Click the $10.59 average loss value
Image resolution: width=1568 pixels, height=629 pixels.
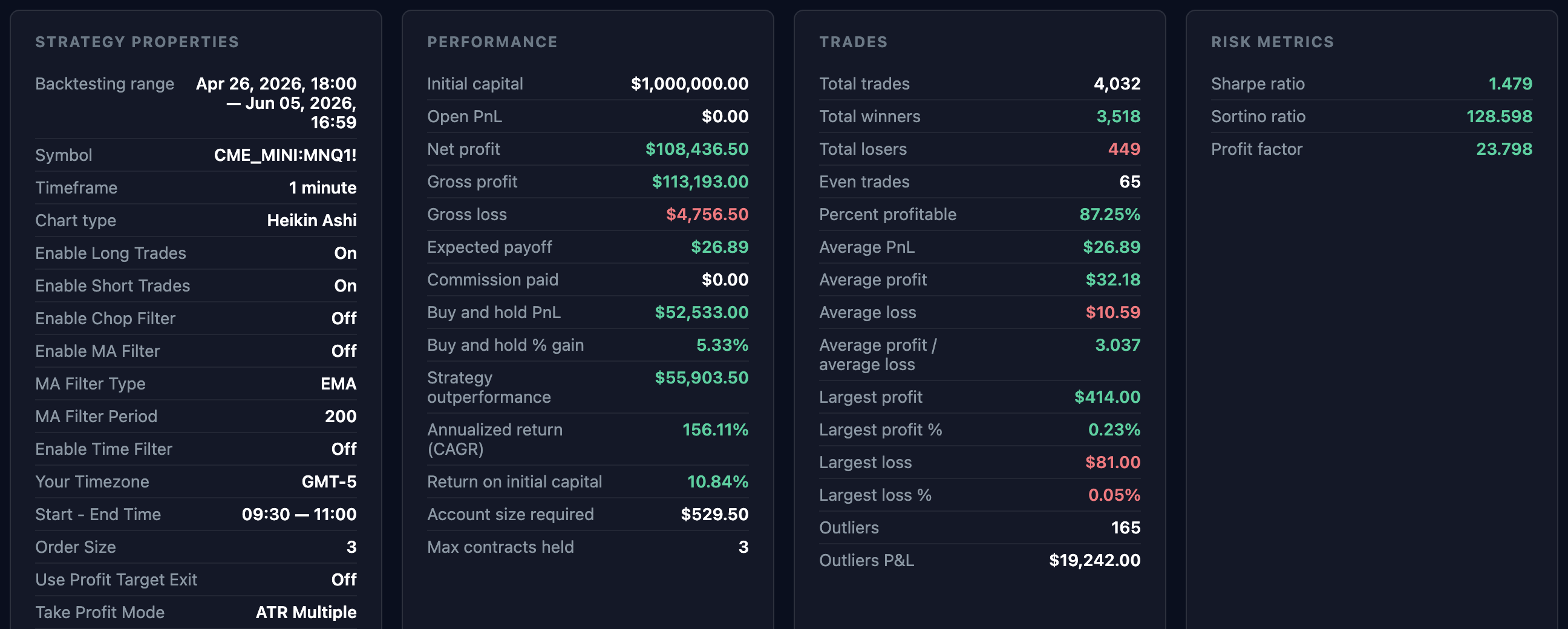coord(1112,312)
